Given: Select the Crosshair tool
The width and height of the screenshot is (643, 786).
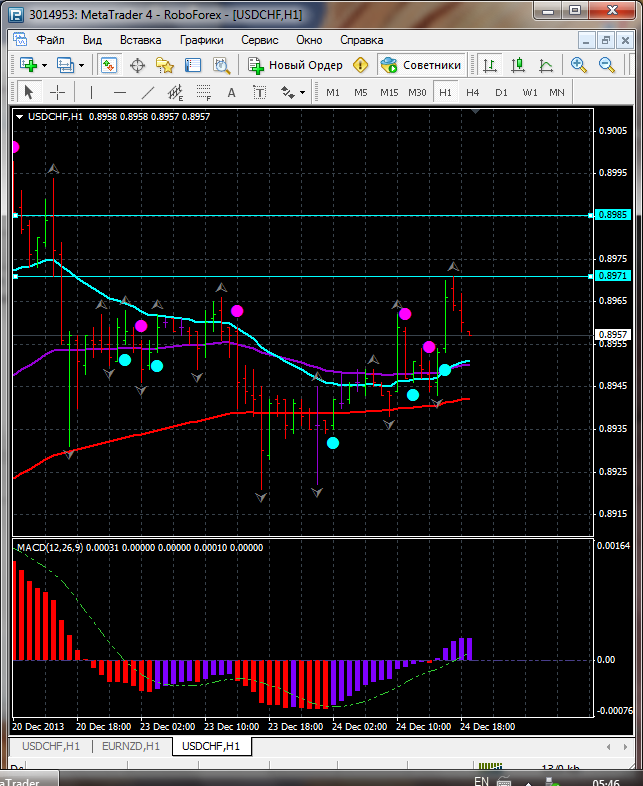Looking at the screenshot, I should [x=58, y=92].
